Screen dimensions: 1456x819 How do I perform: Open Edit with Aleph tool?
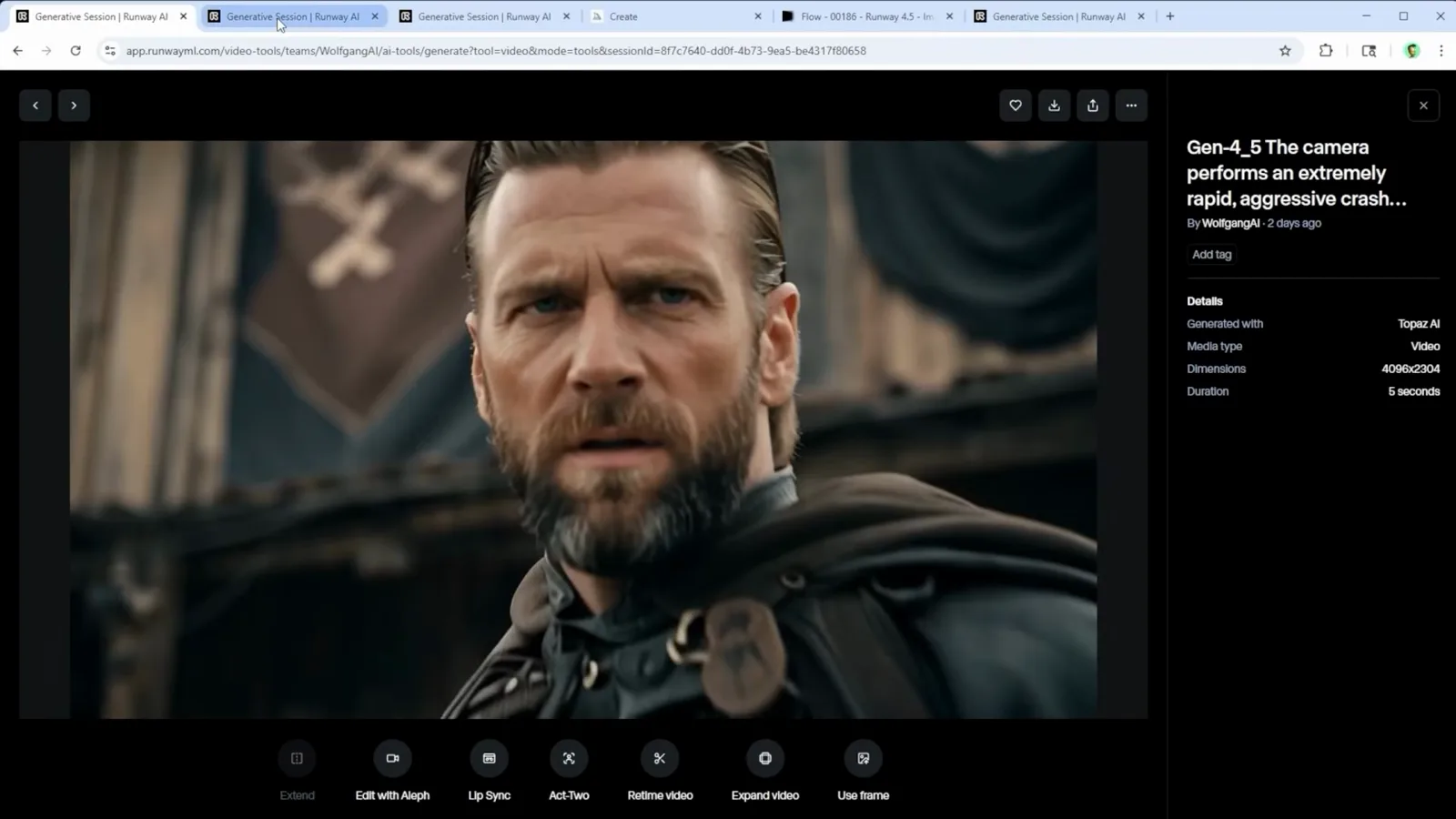tap(392, 758)
